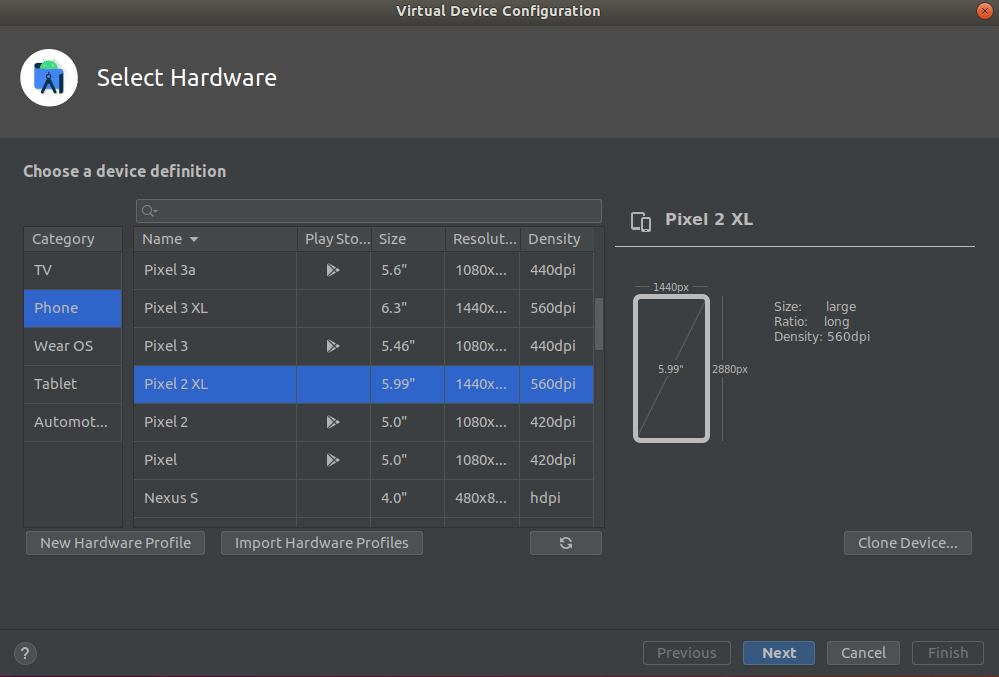Click the Play Store icon for Pixel 2

(x=333, y=422)
